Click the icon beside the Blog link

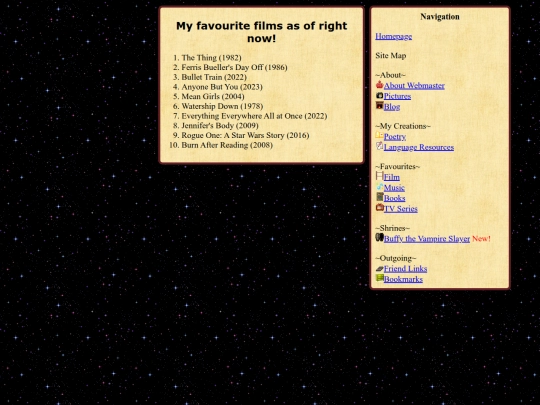[x=380, y=105]
